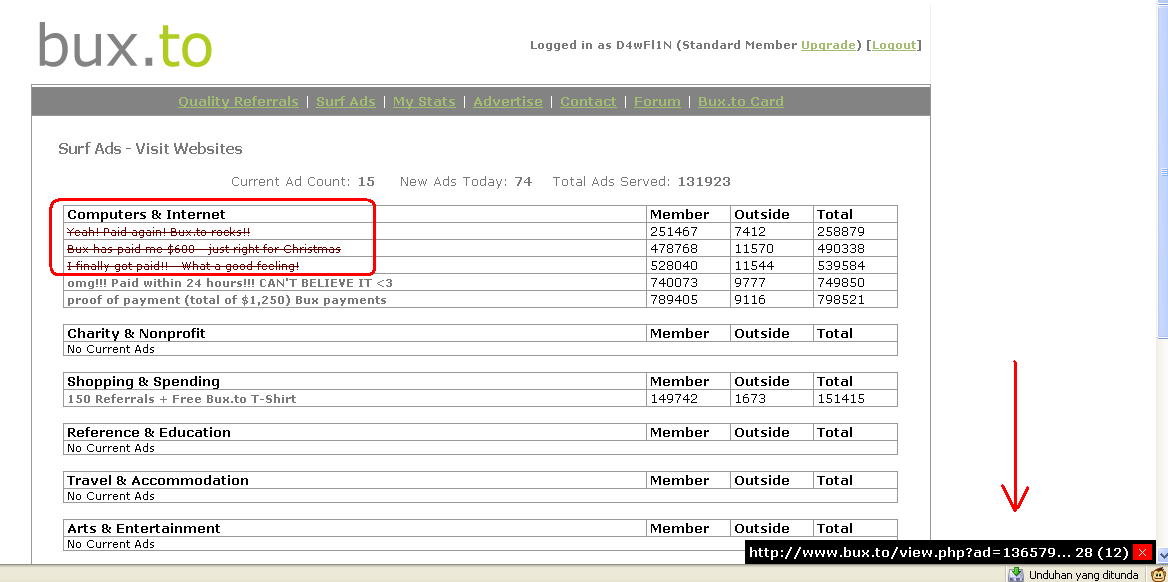Click member count 740073
Screen dimensions: 1168x582
674,283
